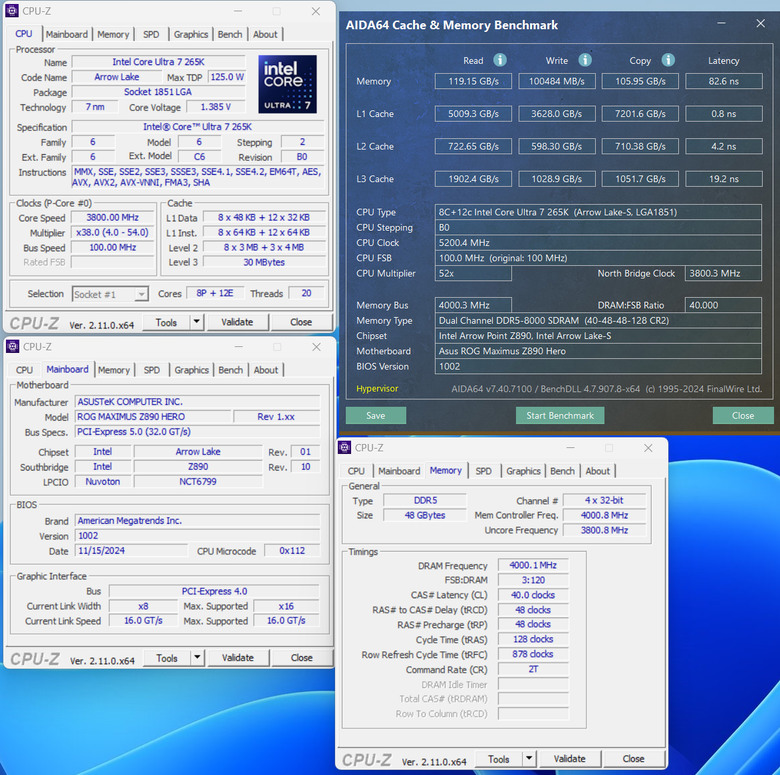Click the Tools button in the top CPU-Z window
Image resolution: width=780 pixels, height=775 pixels.
[166, 322]
